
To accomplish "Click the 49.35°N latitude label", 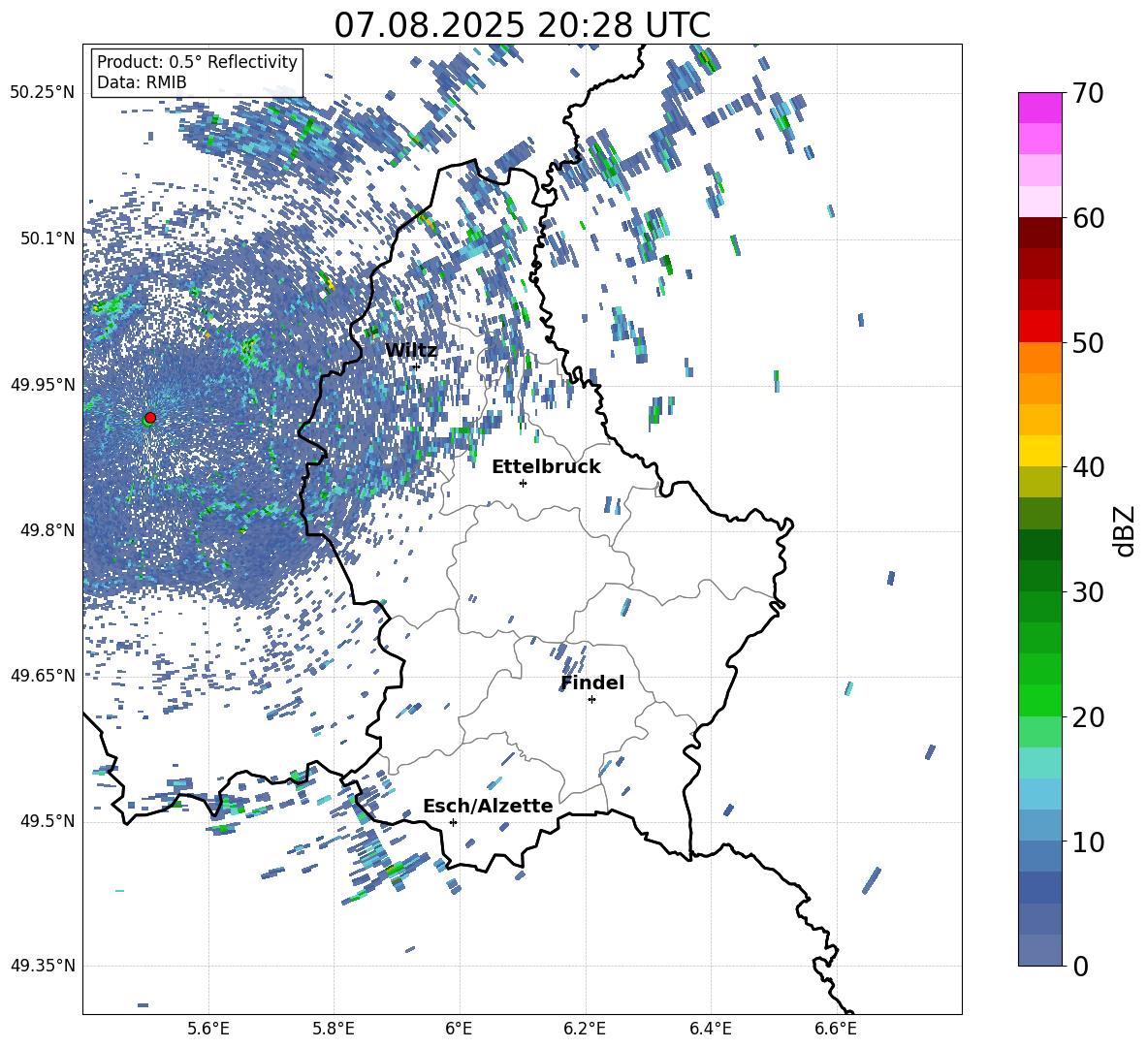I will [43, 966].
